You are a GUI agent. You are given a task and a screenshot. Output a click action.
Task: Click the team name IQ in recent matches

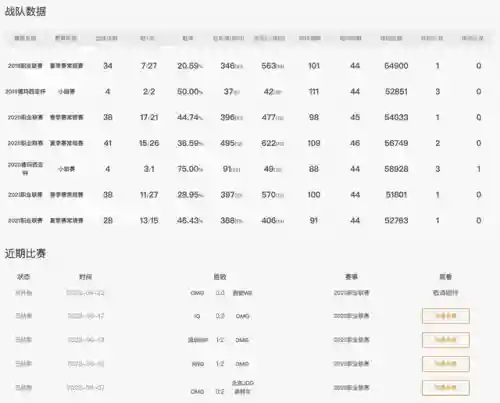197,316
